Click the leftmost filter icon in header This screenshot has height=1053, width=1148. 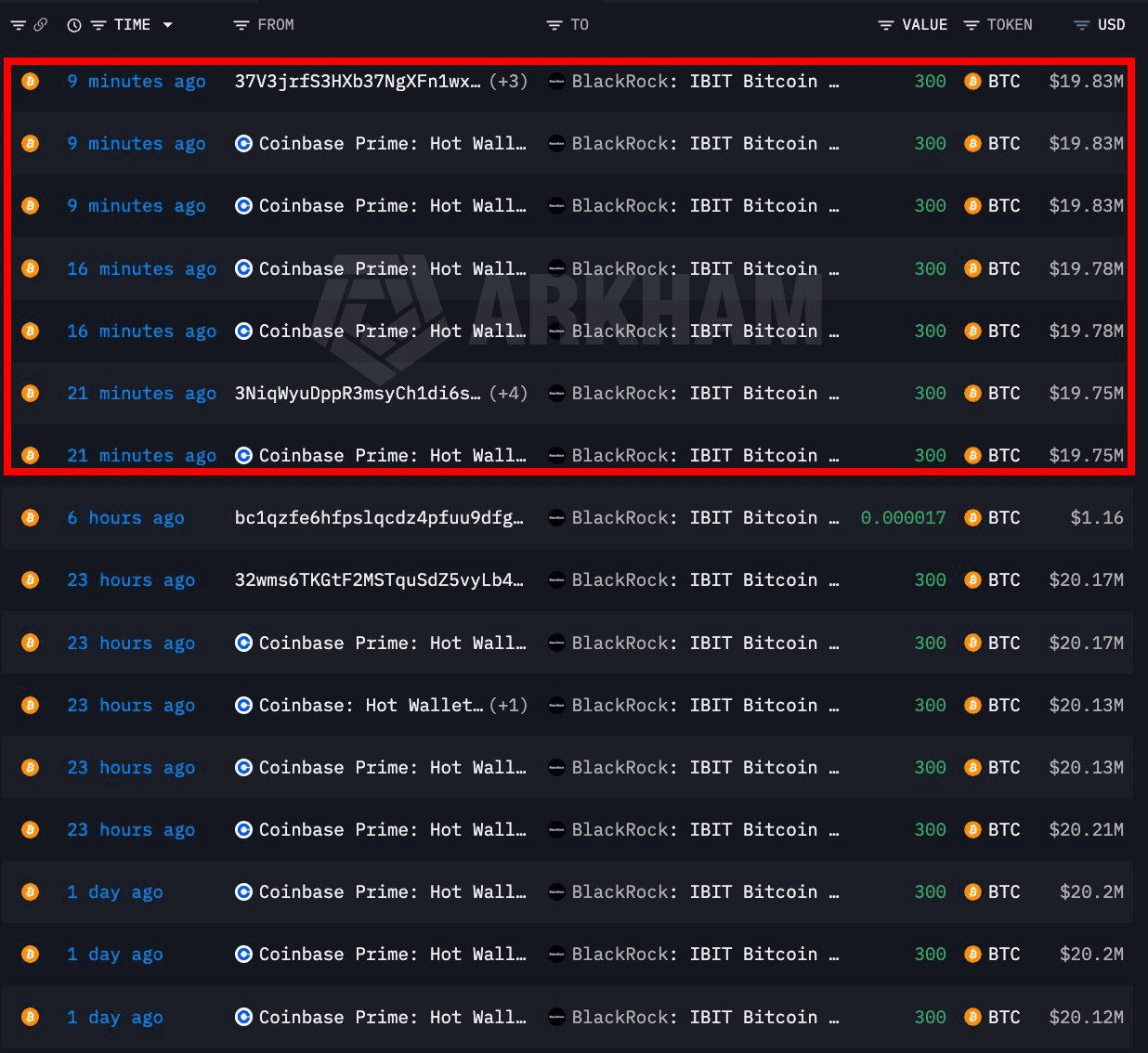point(18,25)
